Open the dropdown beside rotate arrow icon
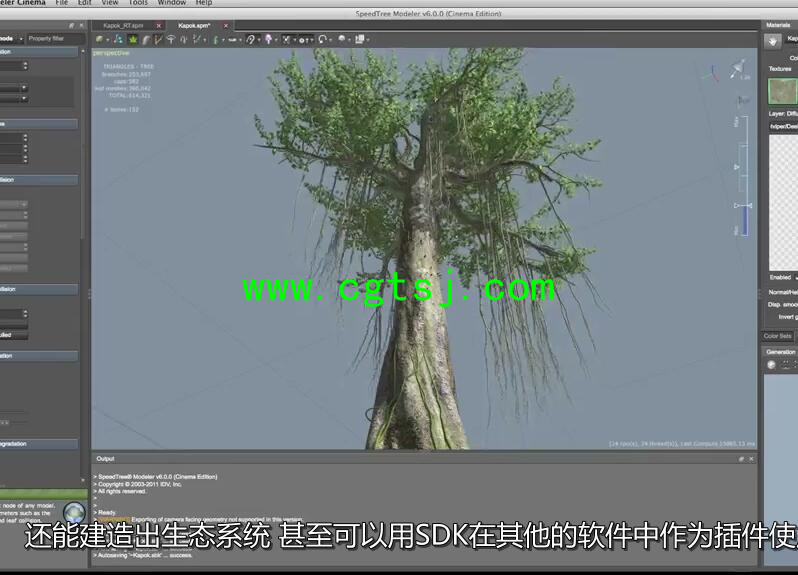 (x=330, y=40)
